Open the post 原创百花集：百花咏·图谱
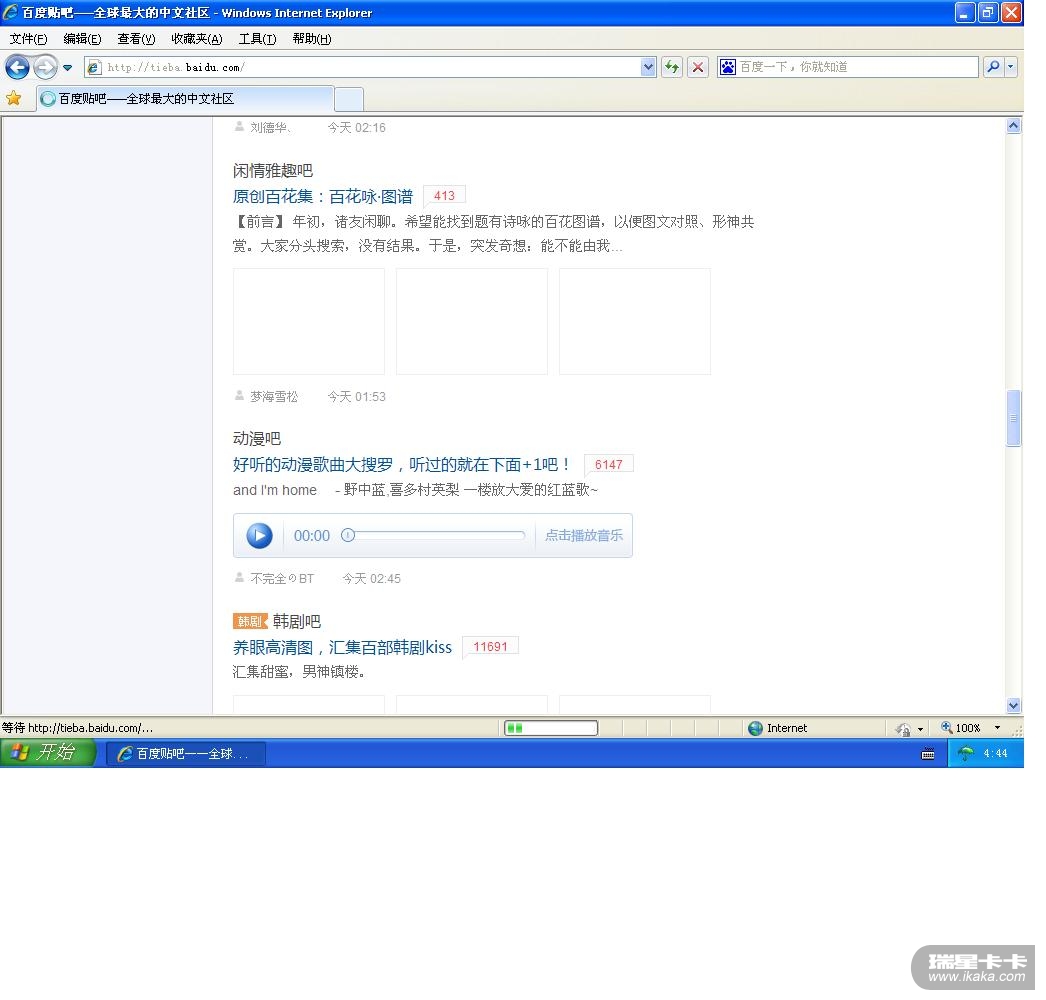1046x1000 pixels. tap(323, 197)
